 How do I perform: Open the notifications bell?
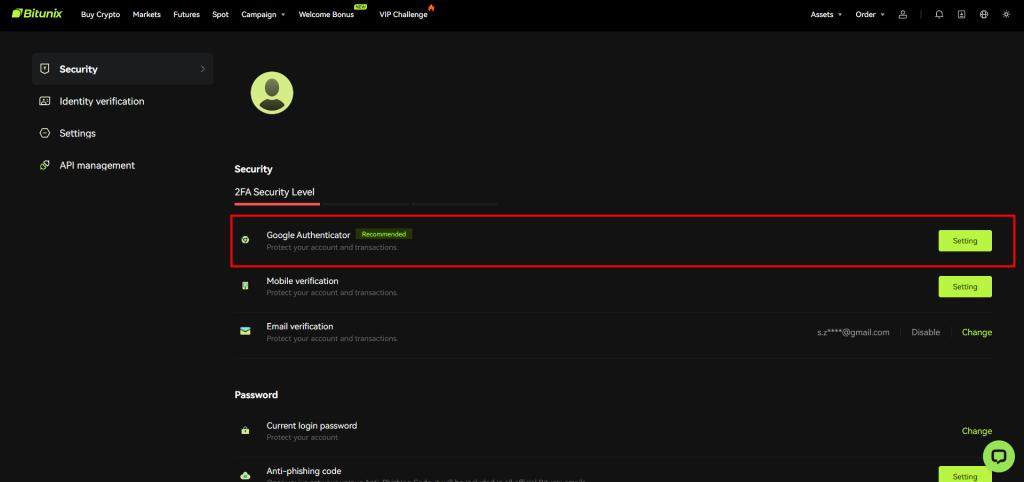point(939,15)
